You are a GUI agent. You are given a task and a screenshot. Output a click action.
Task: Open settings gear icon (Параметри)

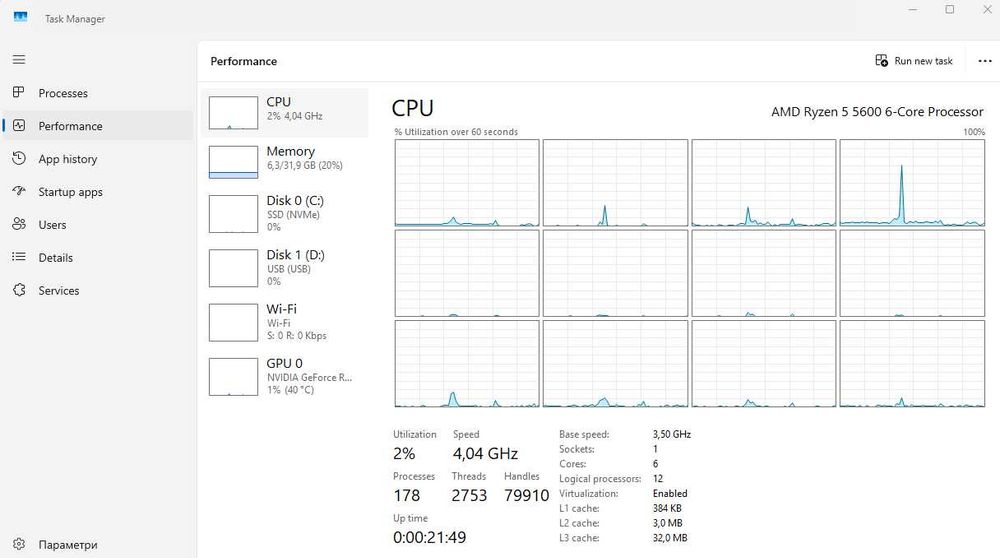pos(19,545)
